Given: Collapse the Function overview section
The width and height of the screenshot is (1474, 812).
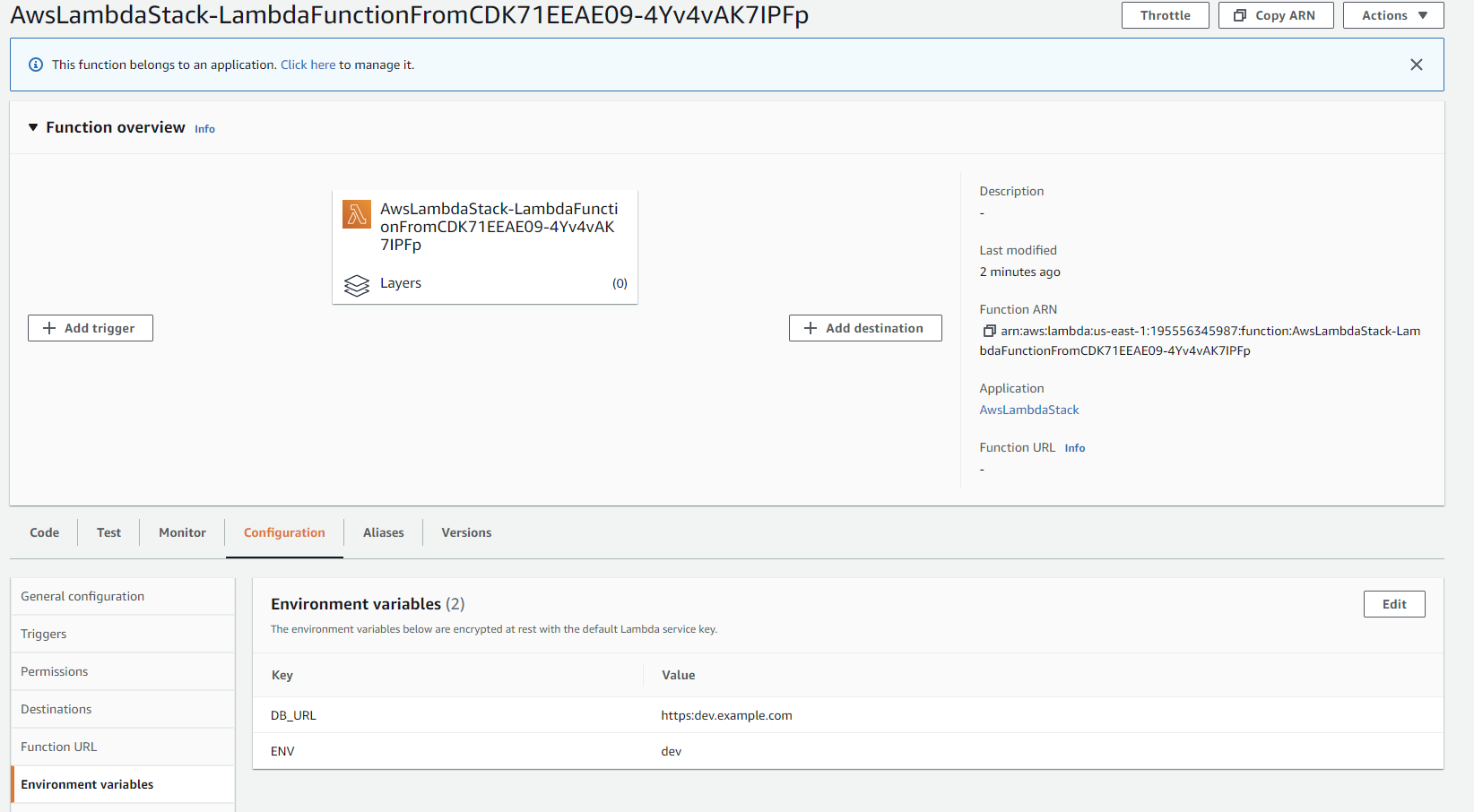Looking at the screenshot, I should [x=33, y=126].
